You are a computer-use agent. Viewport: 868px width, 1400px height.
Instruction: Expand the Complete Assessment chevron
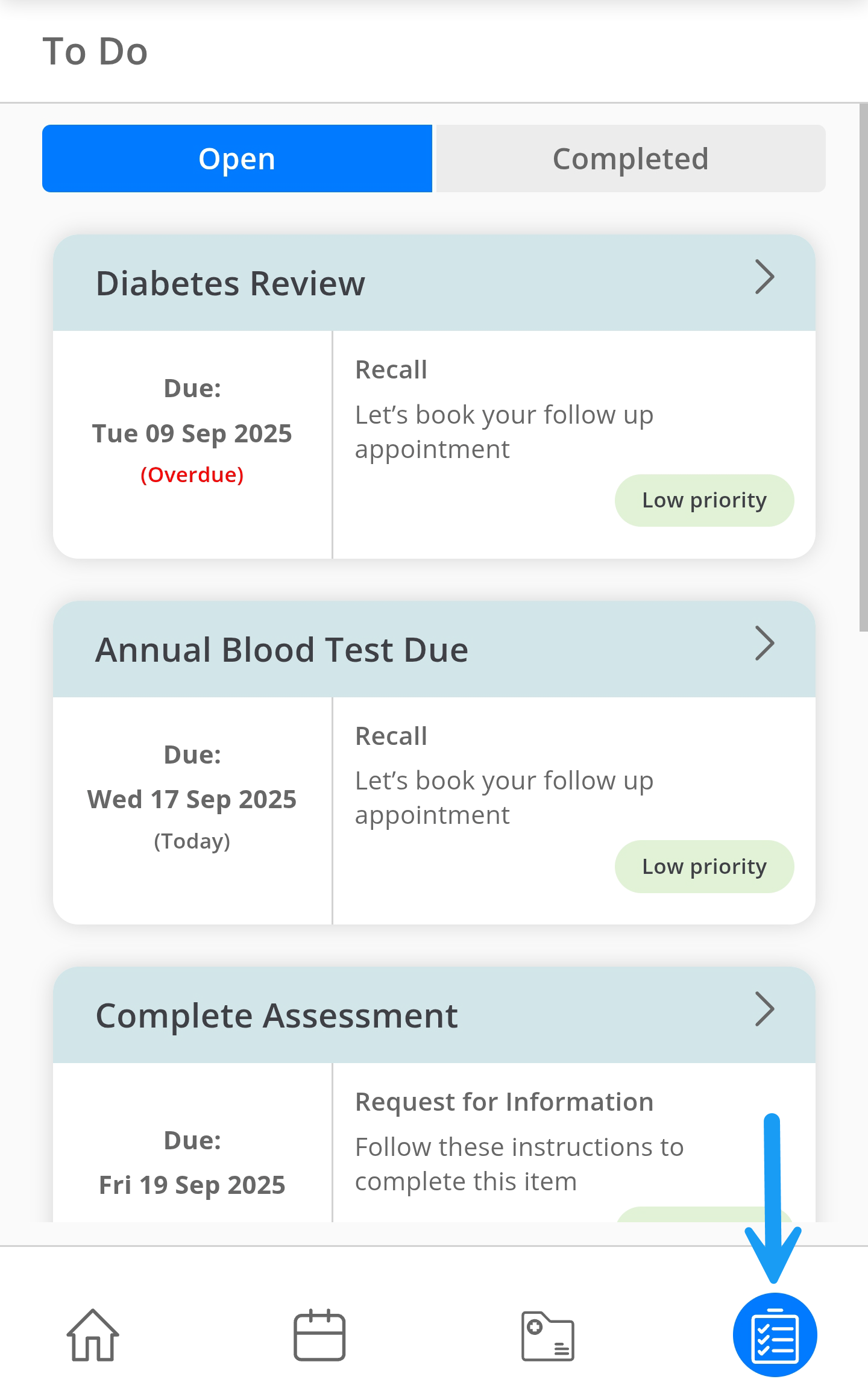tap(764, 1009)
